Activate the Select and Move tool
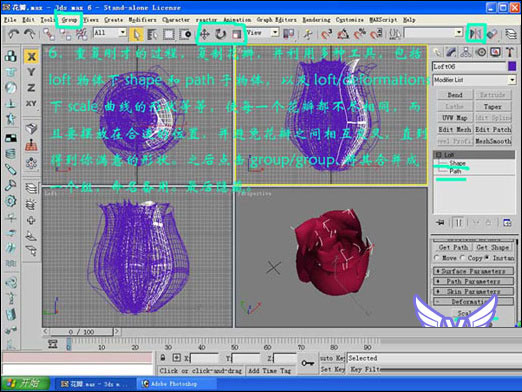 click(205, 34)
